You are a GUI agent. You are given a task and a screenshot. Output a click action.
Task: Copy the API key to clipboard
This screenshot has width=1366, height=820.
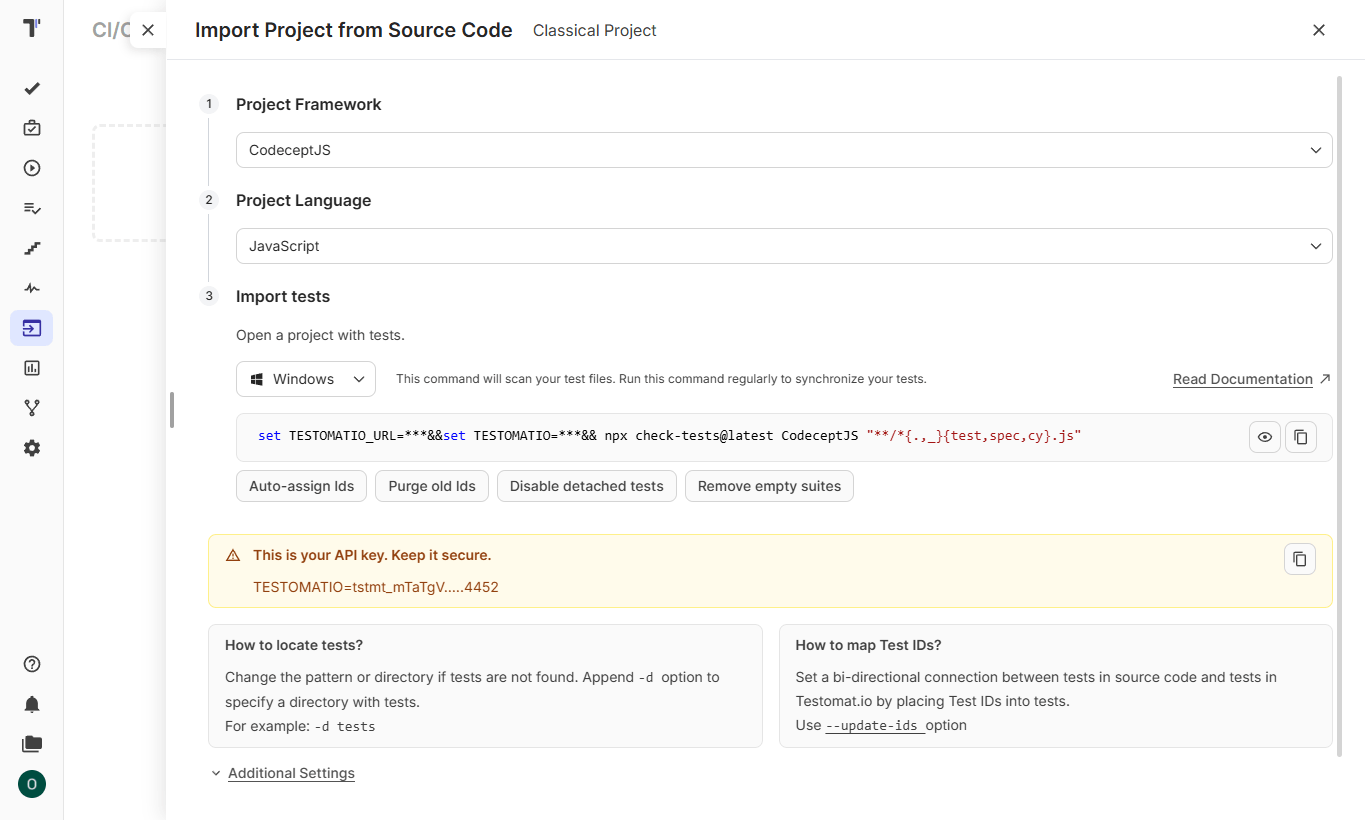point(1300,559)
